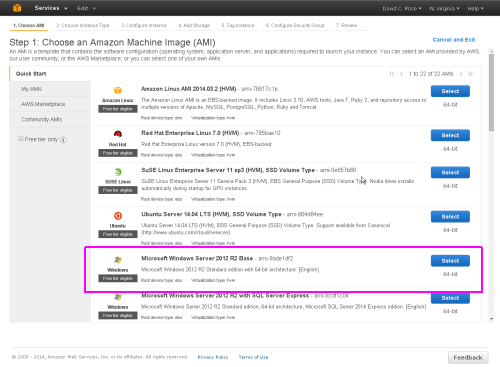
Task: Open Community AMIs in the sidebar
Action: click(50, 119)
